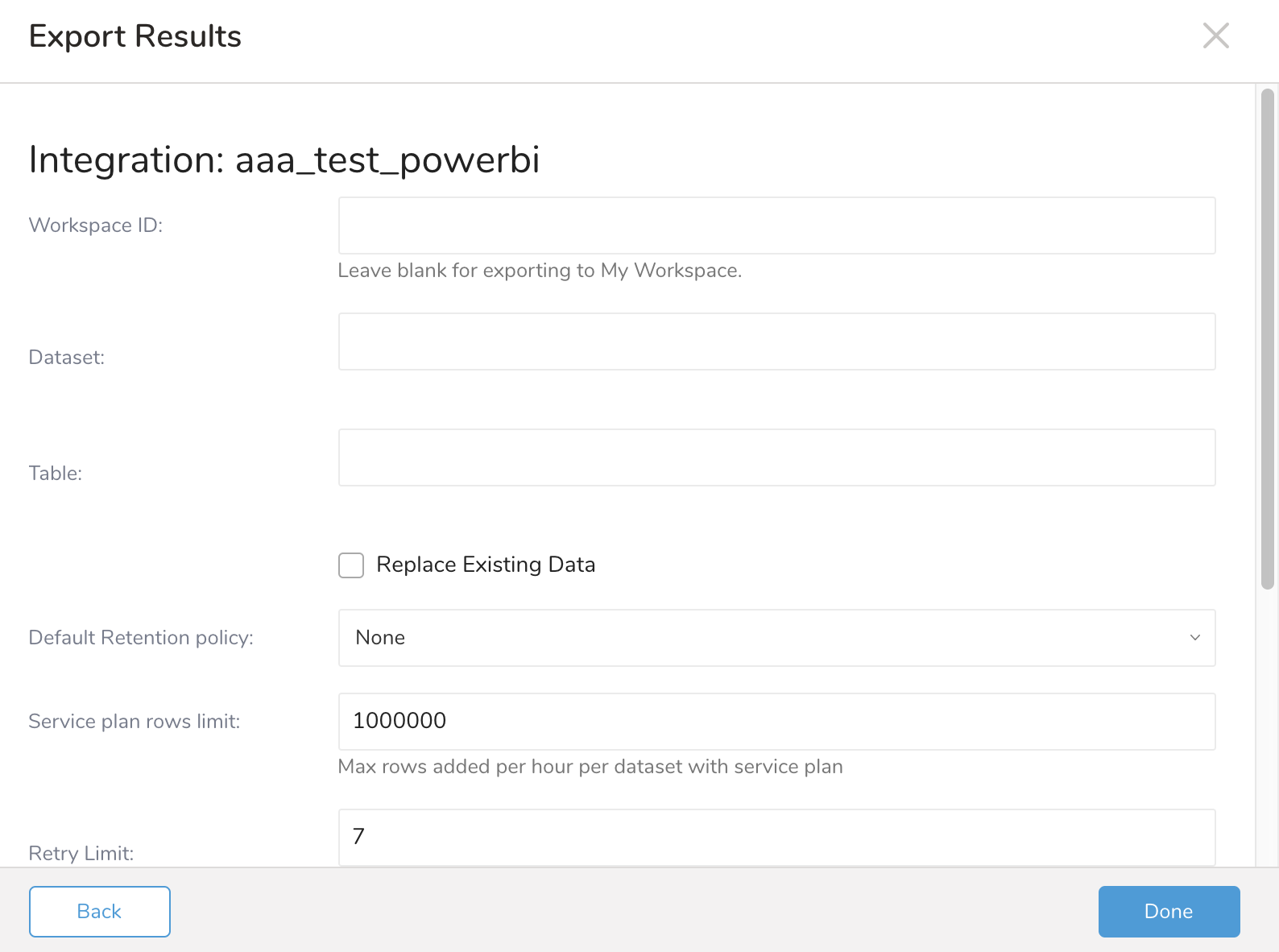Click the 'Default Retention policy:' label
This screenshot has height=952, width=1279.
pos(141,638)
